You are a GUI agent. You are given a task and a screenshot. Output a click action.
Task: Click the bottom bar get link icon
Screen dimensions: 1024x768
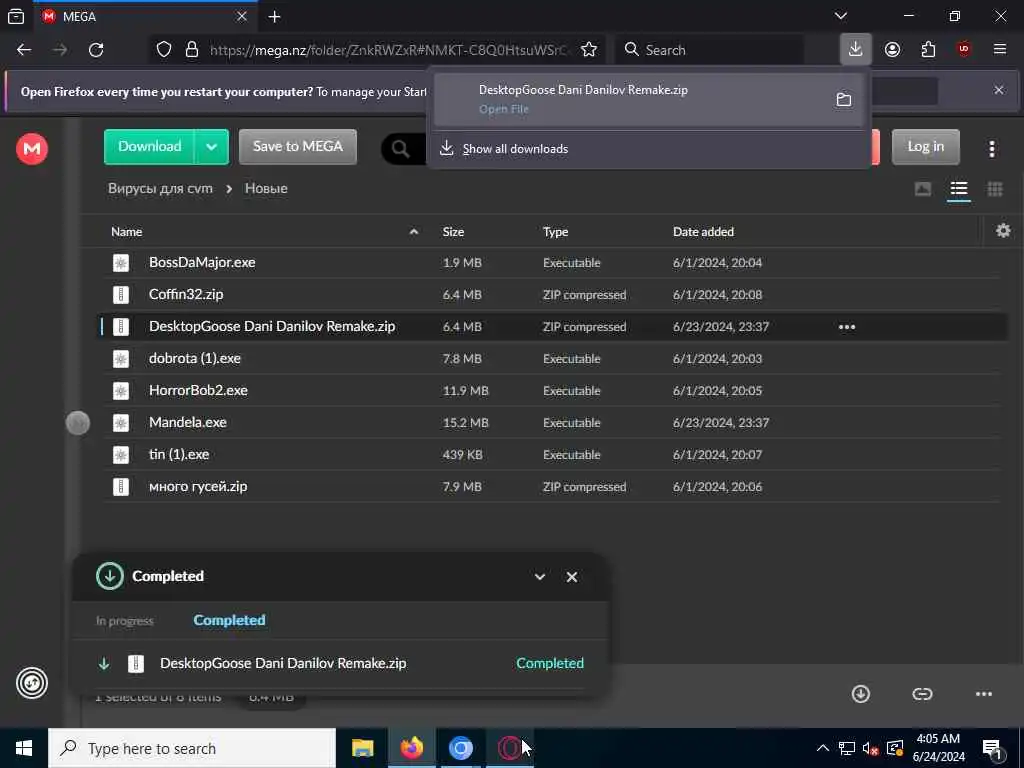tap(922, 694)
